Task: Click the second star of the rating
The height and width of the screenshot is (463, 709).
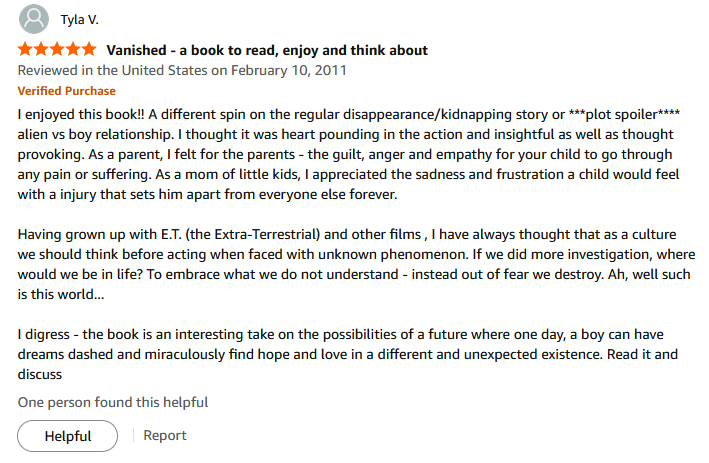Action: [42, 49]
